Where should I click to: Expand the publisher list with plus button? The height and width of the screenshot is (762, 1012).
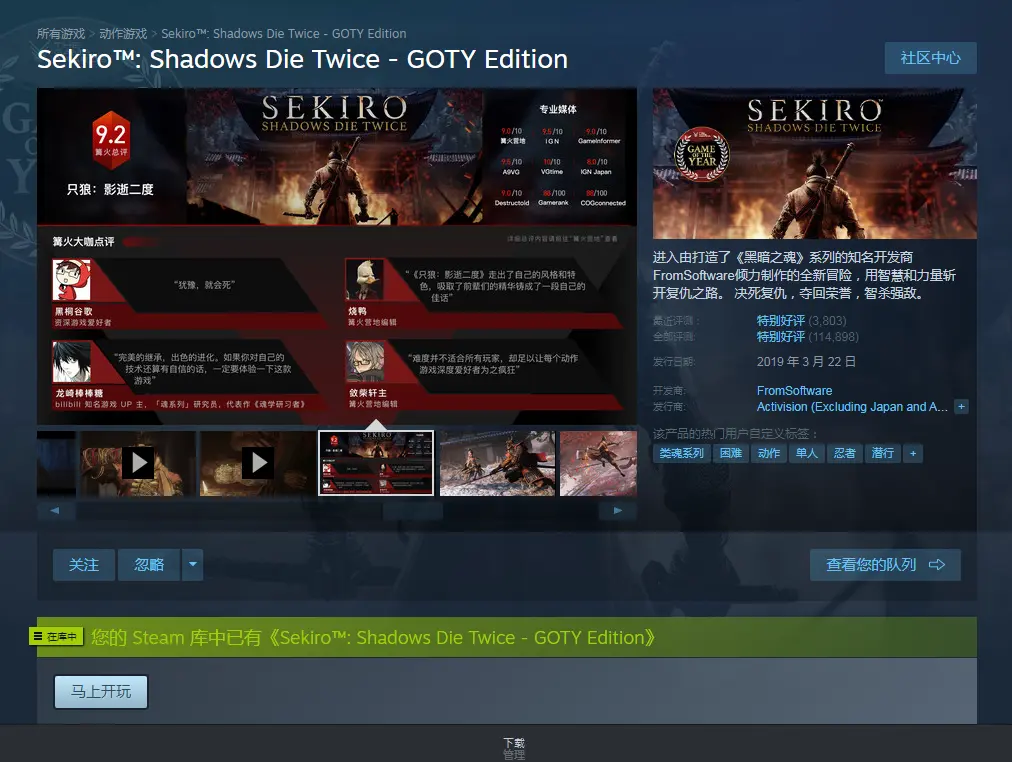961,406
